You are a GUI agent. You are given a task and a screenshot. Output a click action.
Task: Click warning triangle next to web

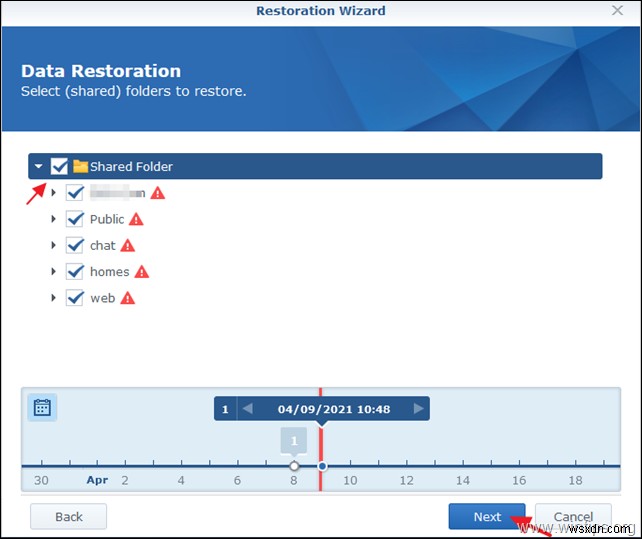(128, 298)
